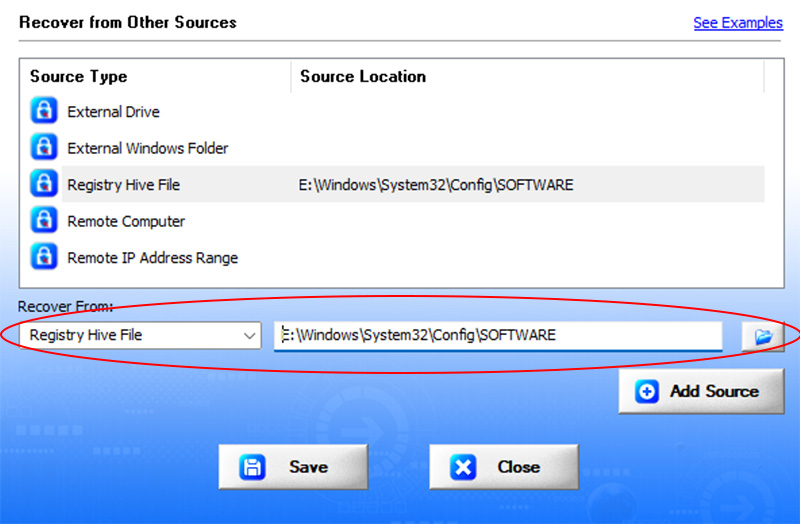This screenshot has width=800, height=524.
Task: Expand the Registry Hive File combo box arrow
Action: [x=249, y=336]
